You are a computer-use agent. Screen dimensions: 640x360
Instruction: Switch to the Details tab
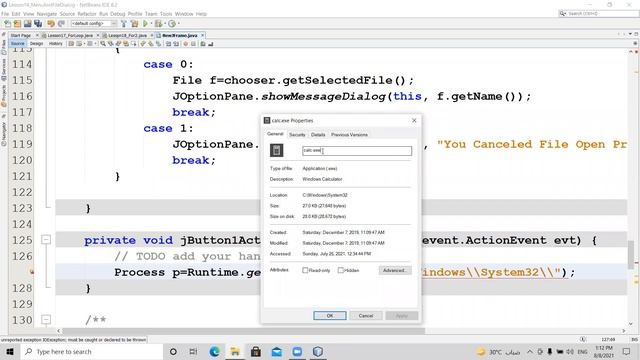point(318,135)
